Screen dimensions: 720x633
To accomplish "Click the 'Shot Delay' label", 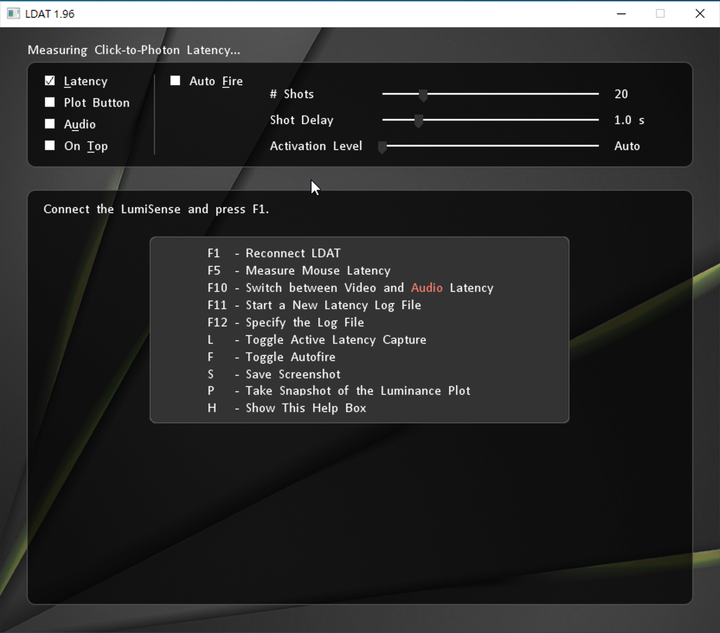I will (x=302, y=120).
